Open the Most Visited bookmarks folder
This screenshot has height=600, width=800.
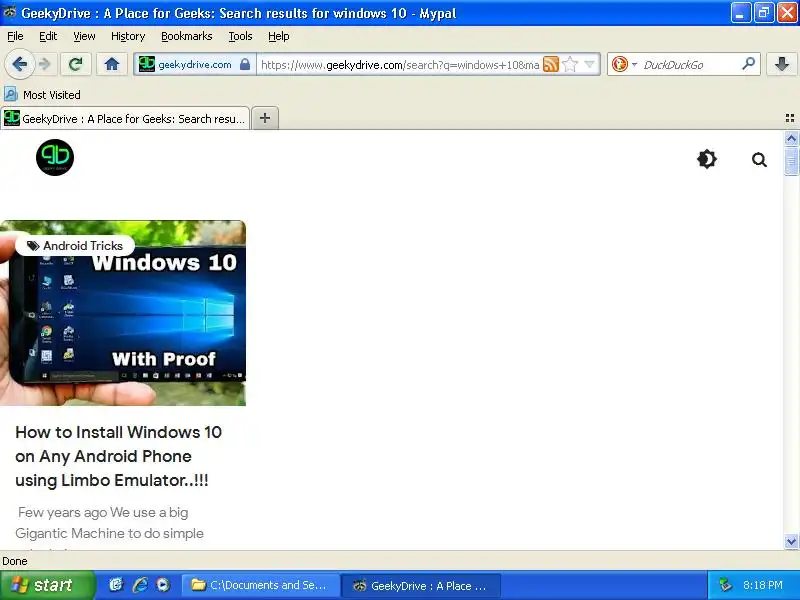42,95
